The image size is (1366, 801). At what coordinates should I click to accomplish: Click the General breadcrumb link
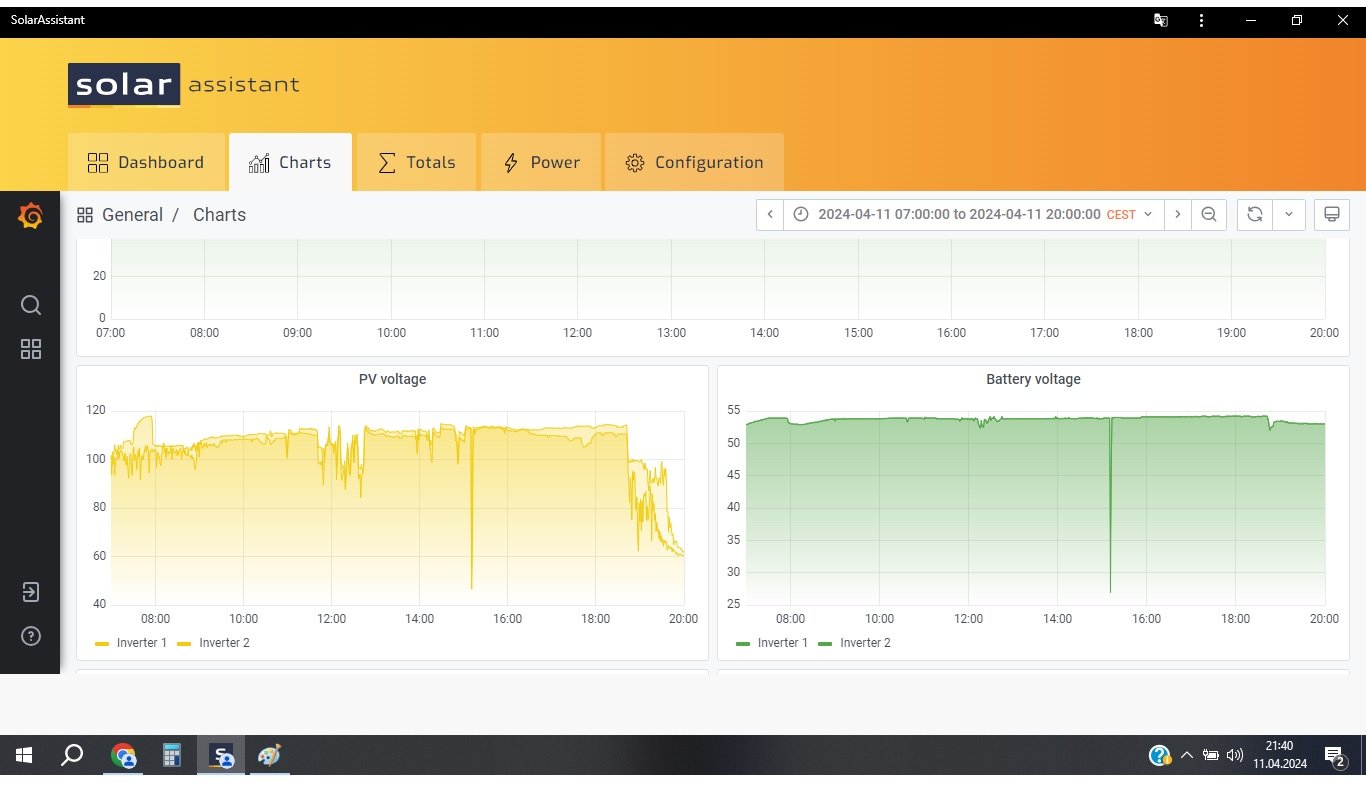click(132, 215)
